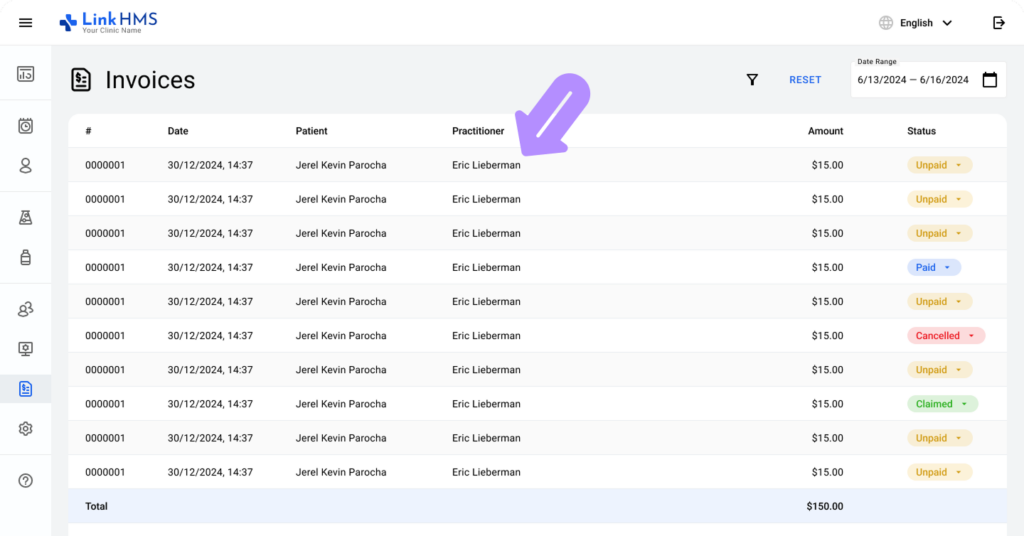Screen dimensions: 1024x536
Task: Sort by the Date column header
Action: 178,131
